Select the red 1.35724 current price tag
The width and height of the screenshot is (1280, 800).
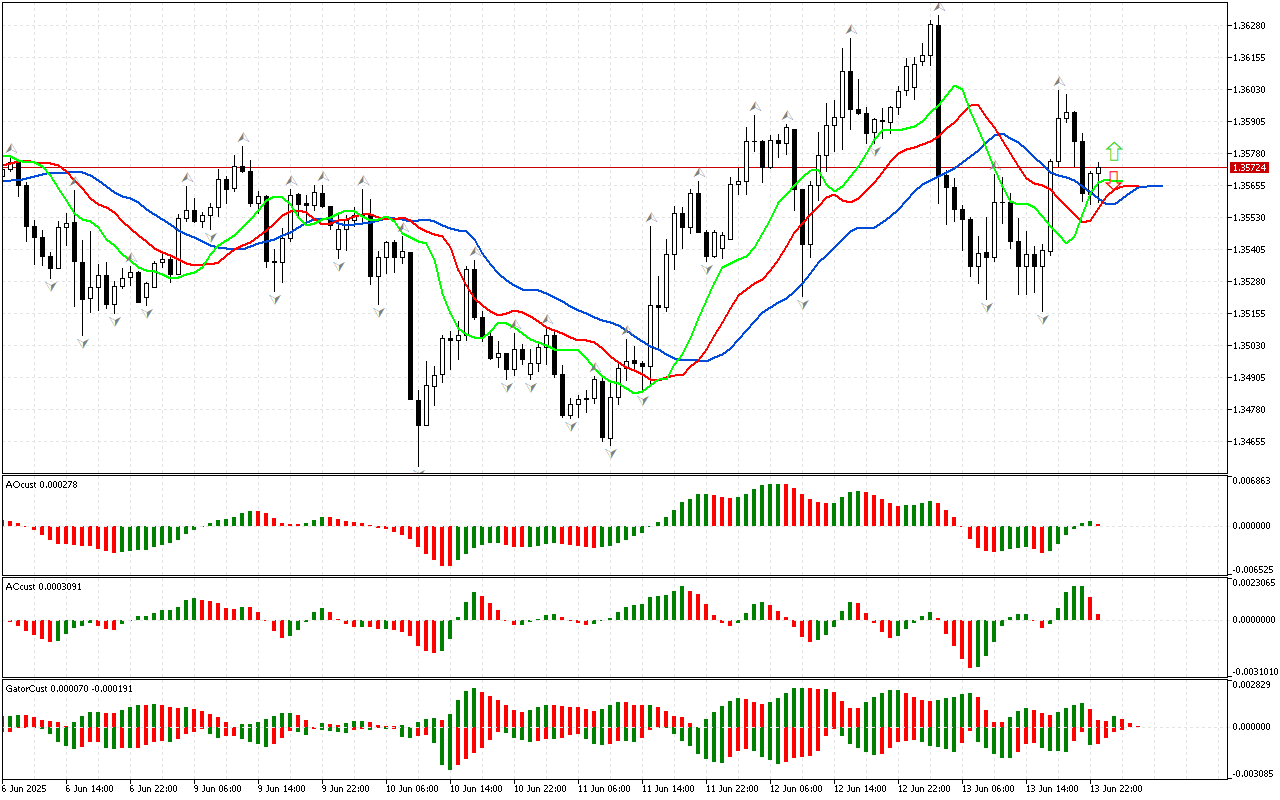[x=1249, y=168]
